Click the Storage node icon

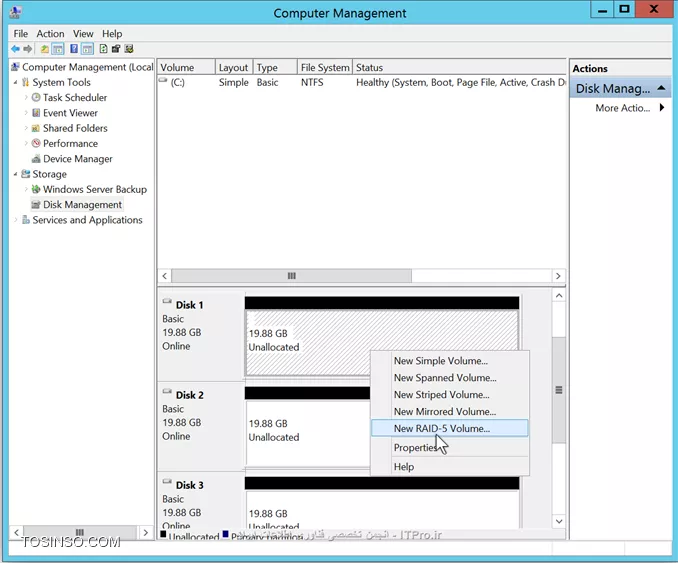(x=26, y=174)
